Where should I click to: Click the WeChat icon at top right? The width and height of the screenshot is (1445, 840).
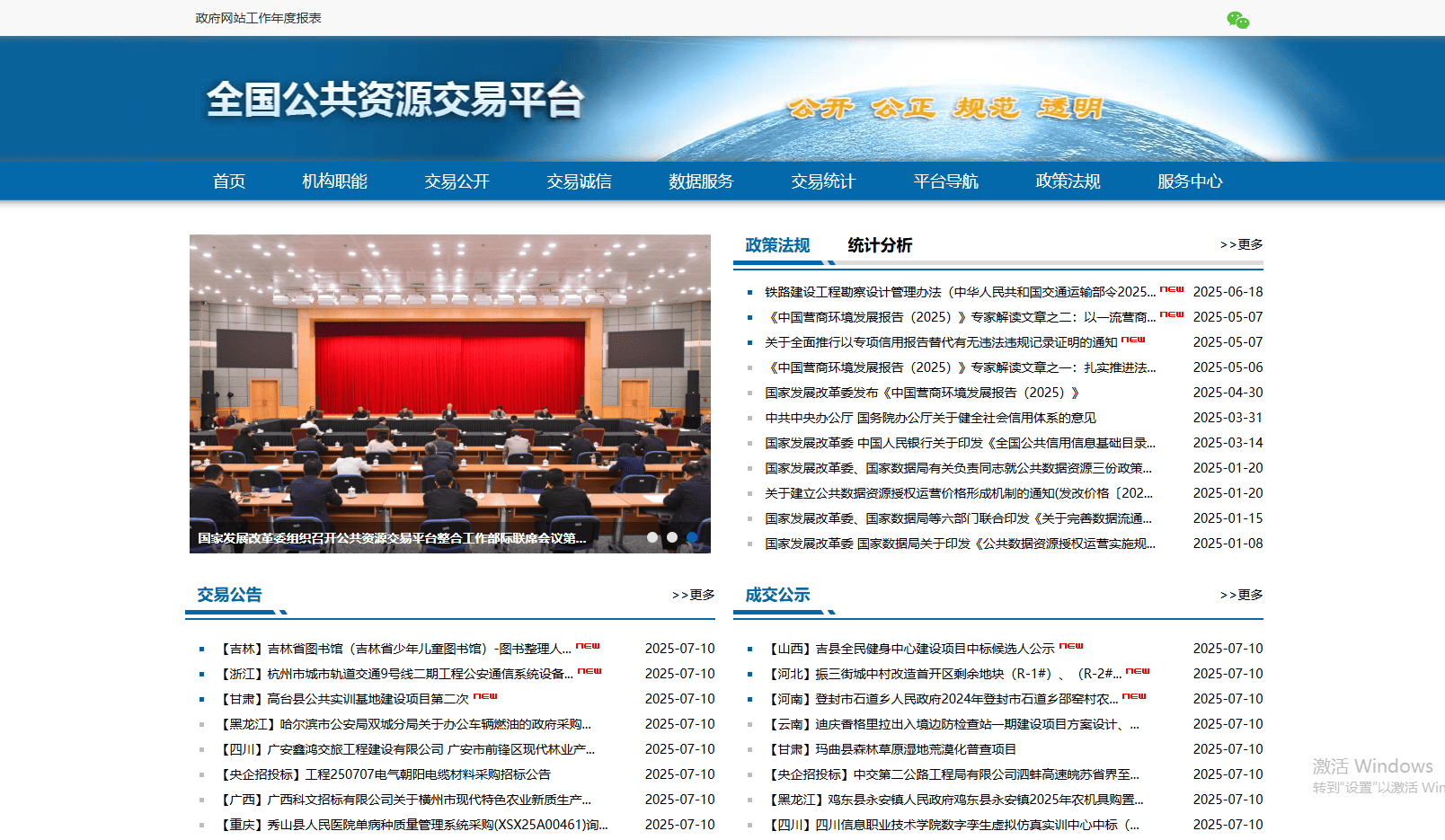point(1237,20)
